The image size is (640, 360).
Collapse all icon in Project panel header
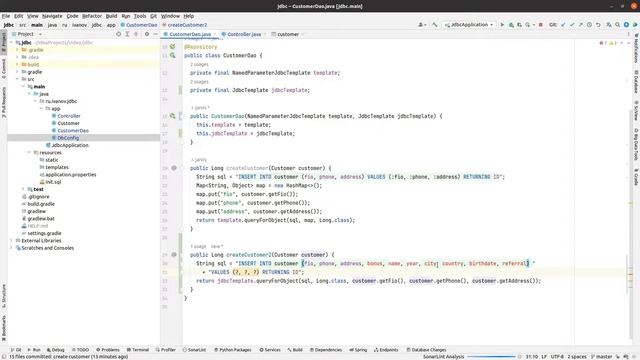(136, 34)
